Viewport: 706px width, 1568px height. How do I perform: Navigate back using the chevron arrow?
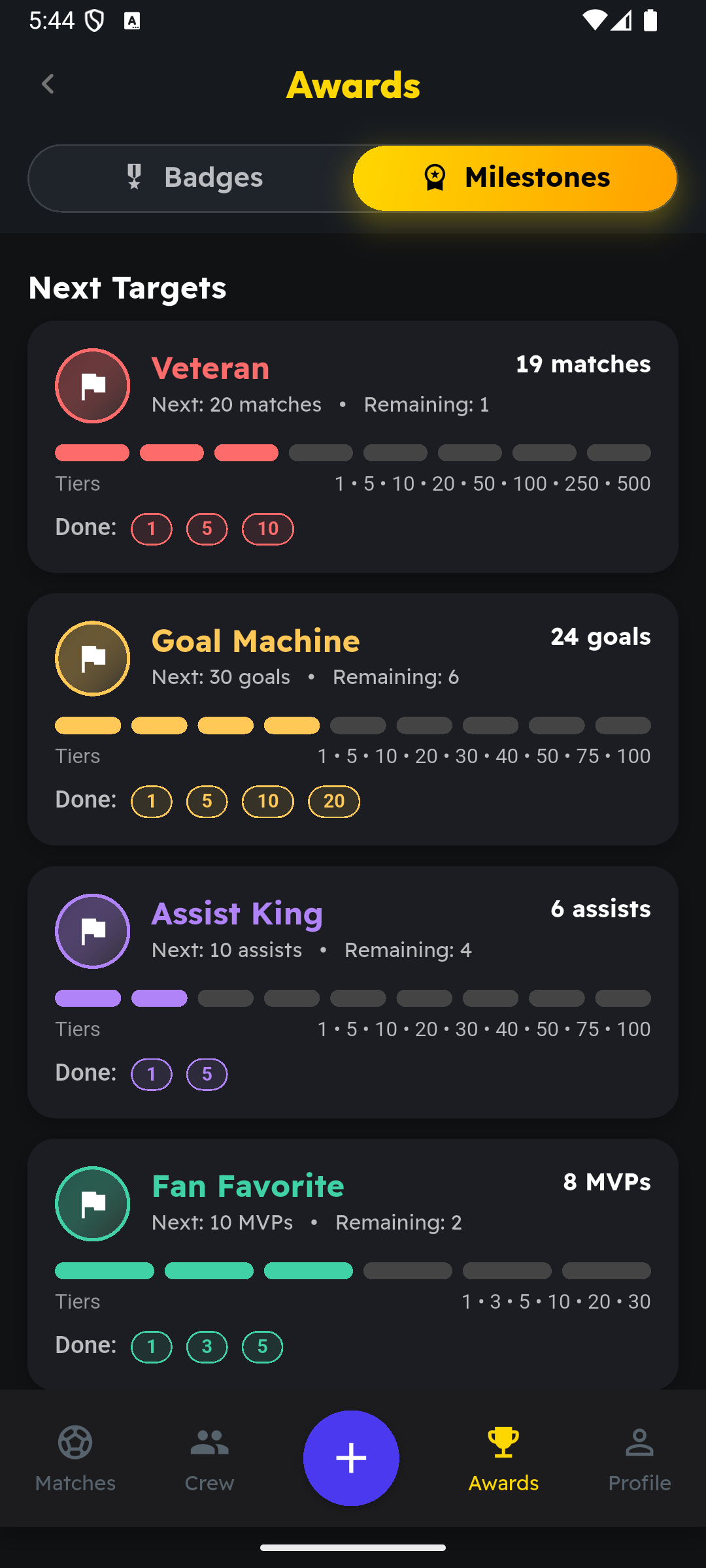pos(48,84)
